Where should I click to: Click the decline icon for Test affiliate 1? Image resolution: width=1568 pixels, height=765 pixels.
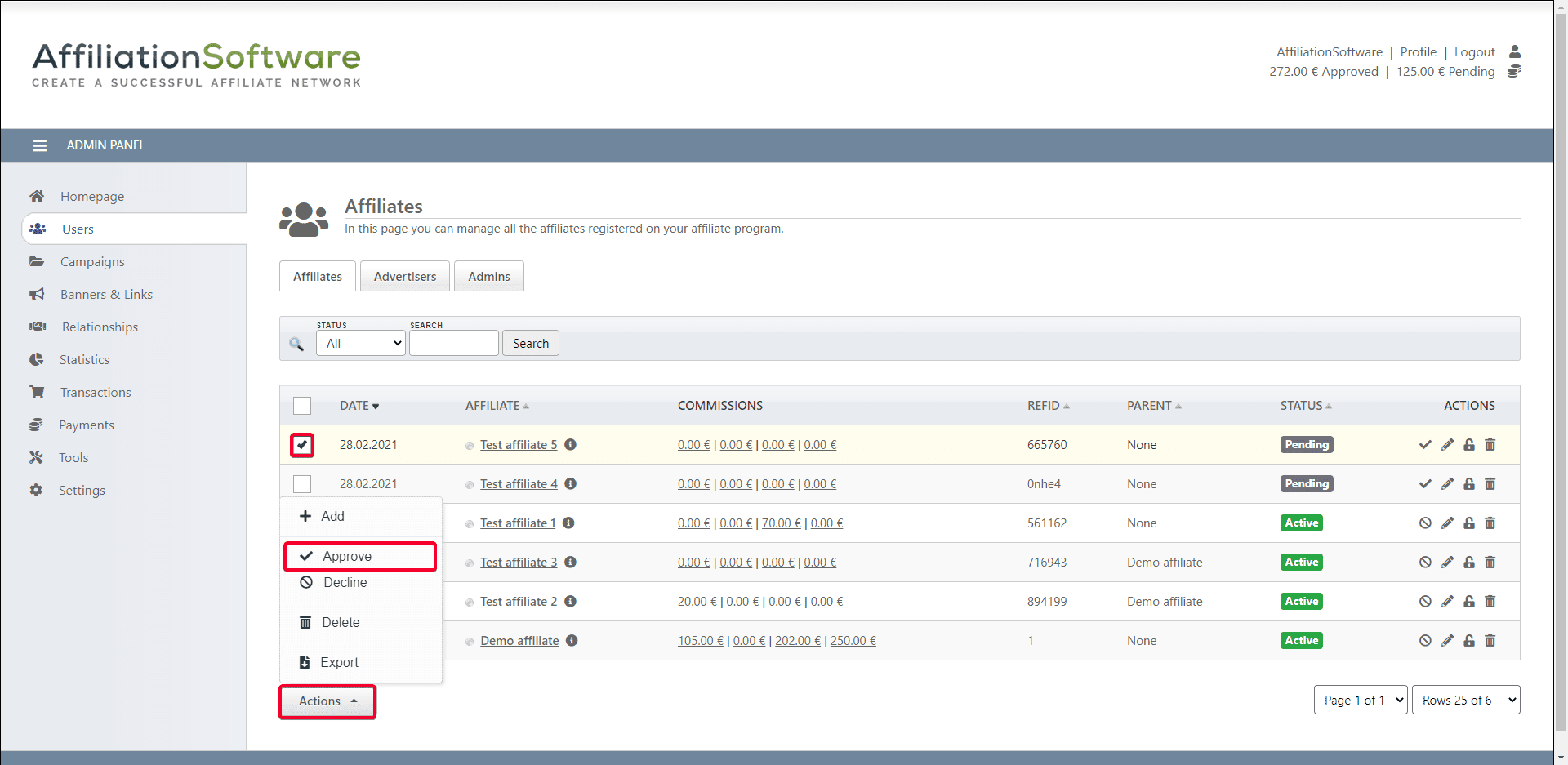pyautogui.click(x=1425, y=523)
